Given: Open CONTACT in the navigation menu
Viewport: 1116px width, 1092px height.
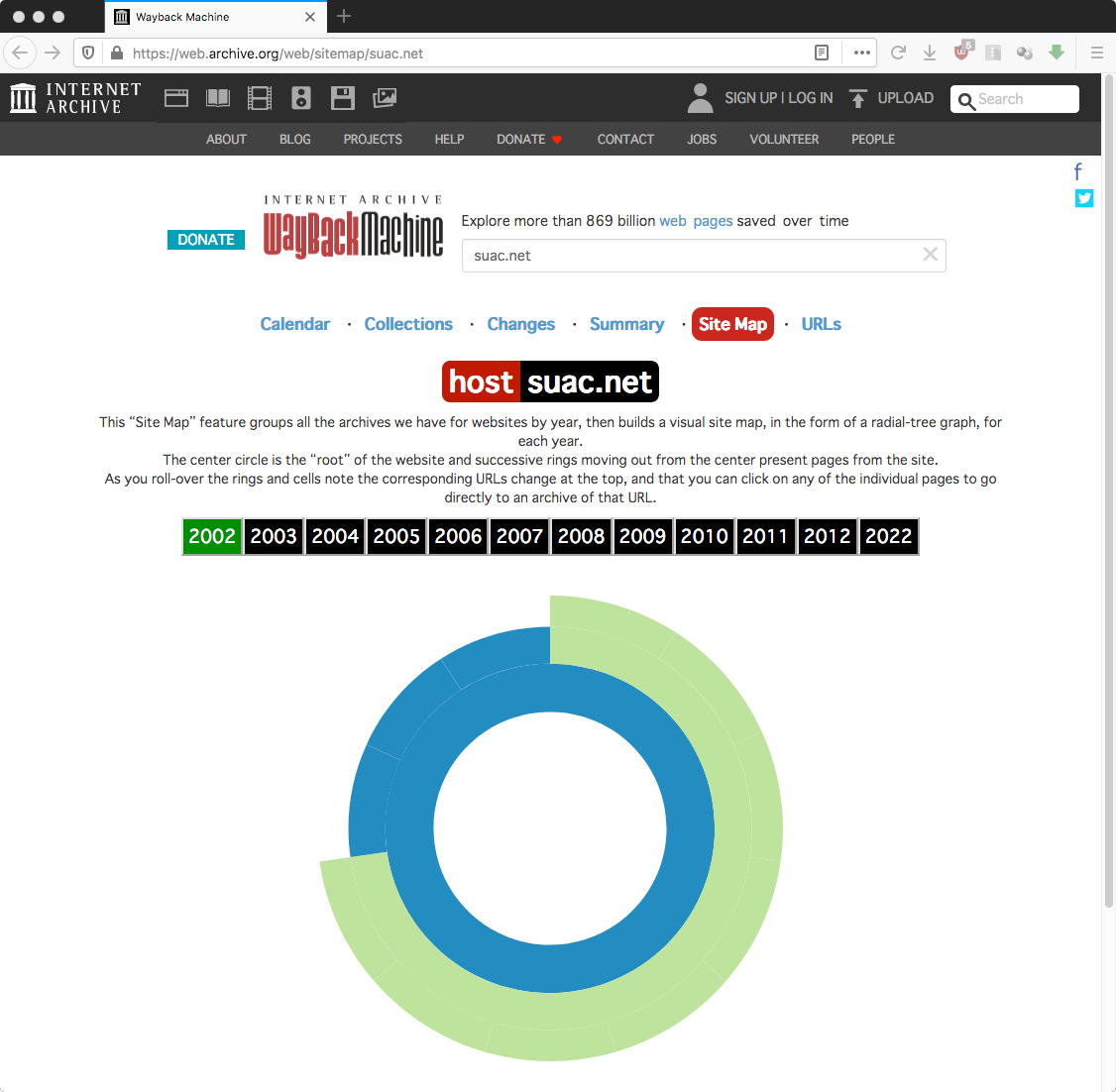Looking at the screenshot, I should tap(625, 140).
